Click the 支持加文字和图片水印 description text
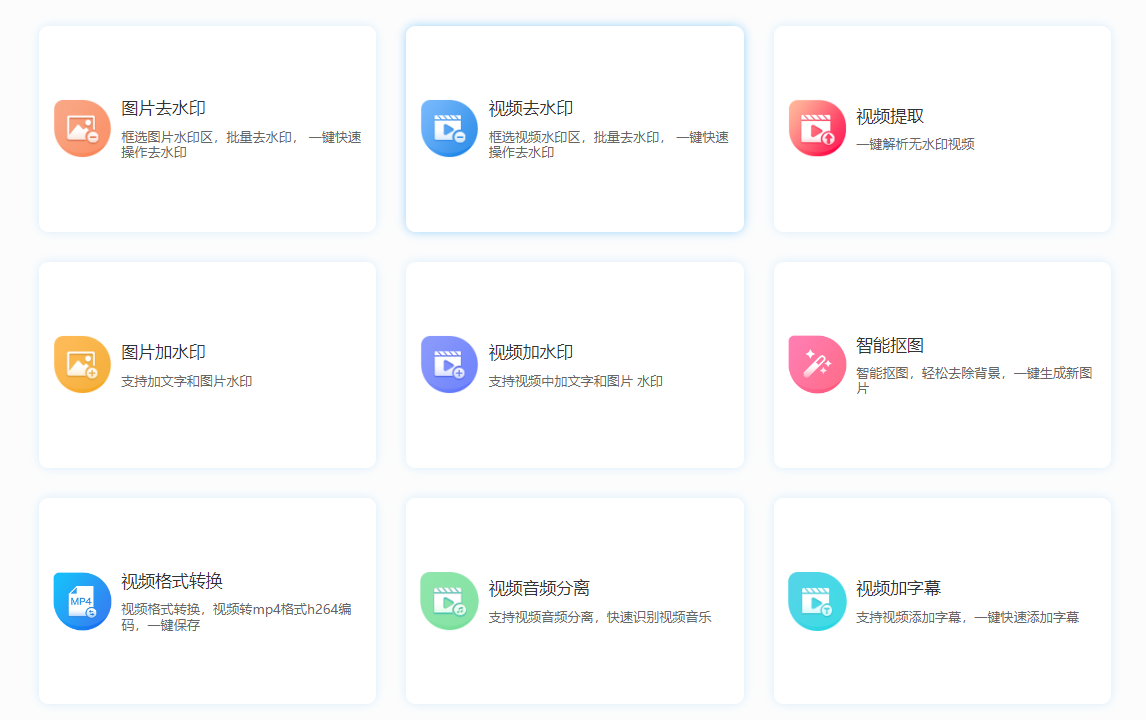The image size is (1146, 720). click(x=187, y=381)
